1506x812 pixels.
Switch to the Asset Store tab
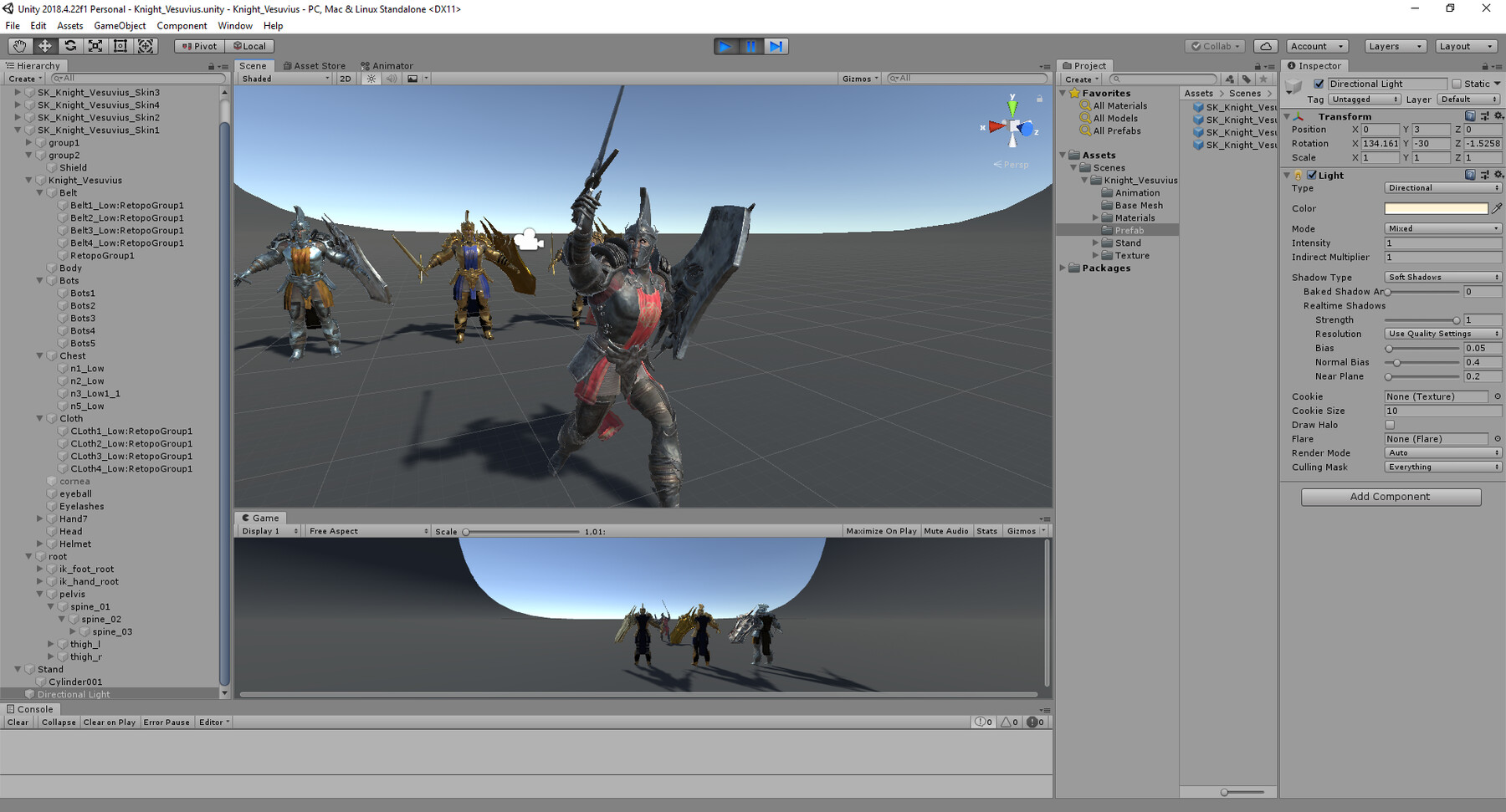click(314, 65)
